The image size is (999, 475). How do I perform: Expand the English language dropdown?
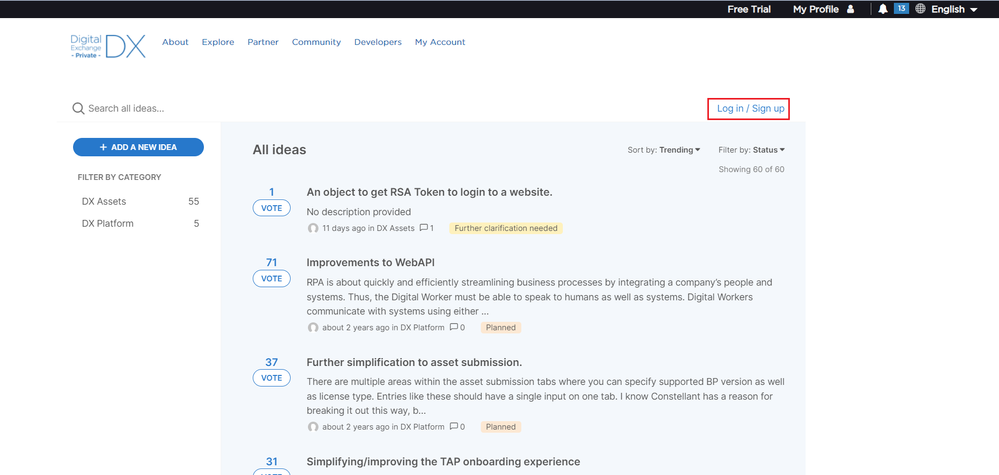coord(954,9)
